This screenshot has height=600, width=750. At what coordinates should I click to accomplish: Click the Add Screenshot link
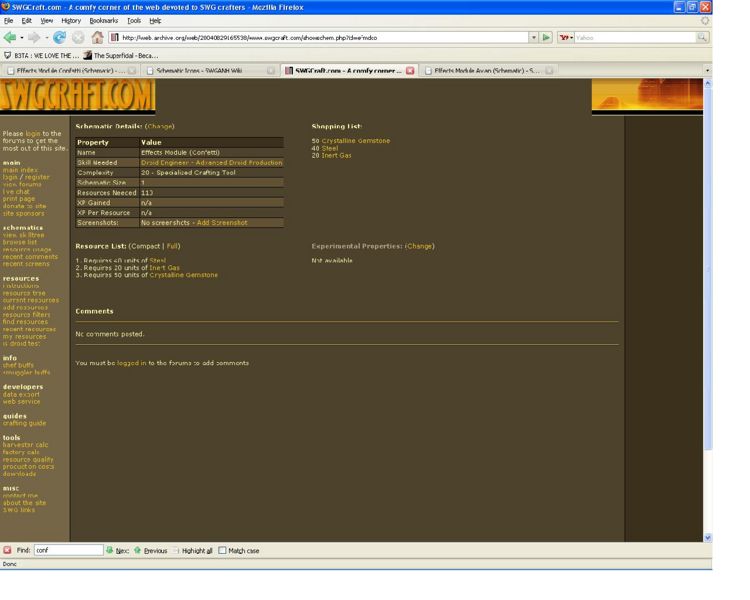coord(222,222)
